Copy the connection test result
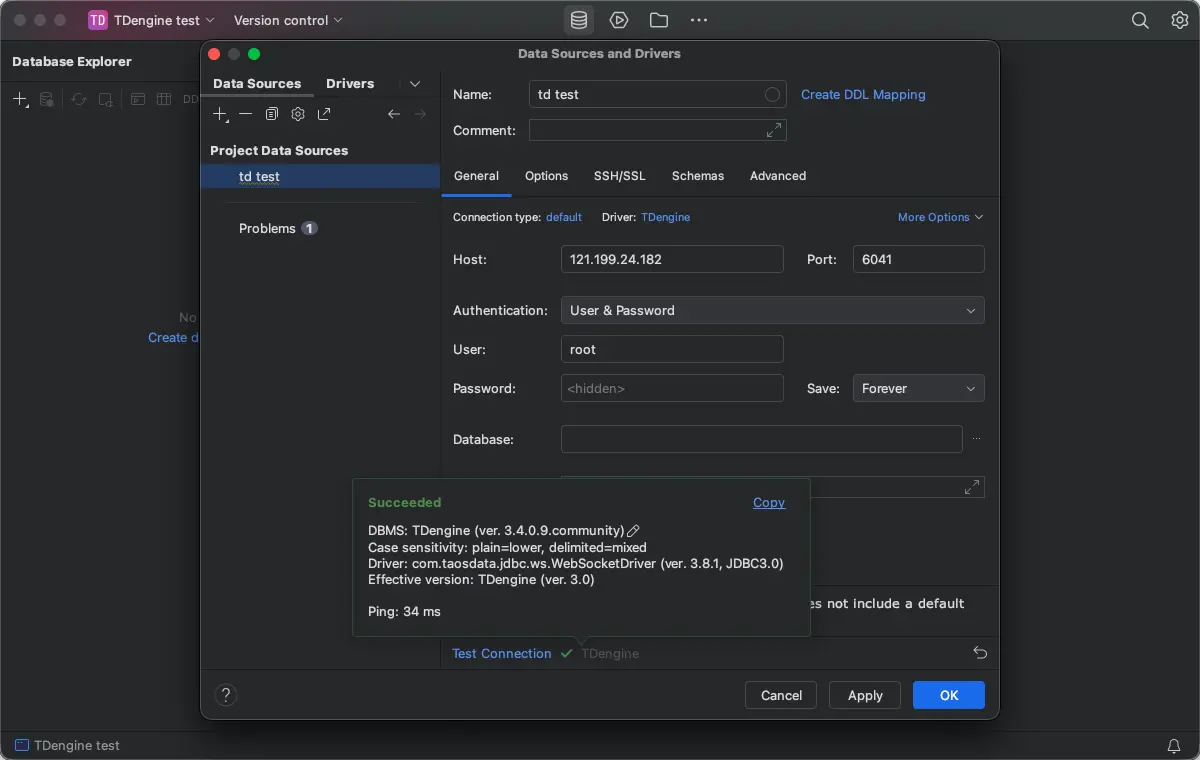The height and width of the screenshot is (760, 1200). (769, 502)
